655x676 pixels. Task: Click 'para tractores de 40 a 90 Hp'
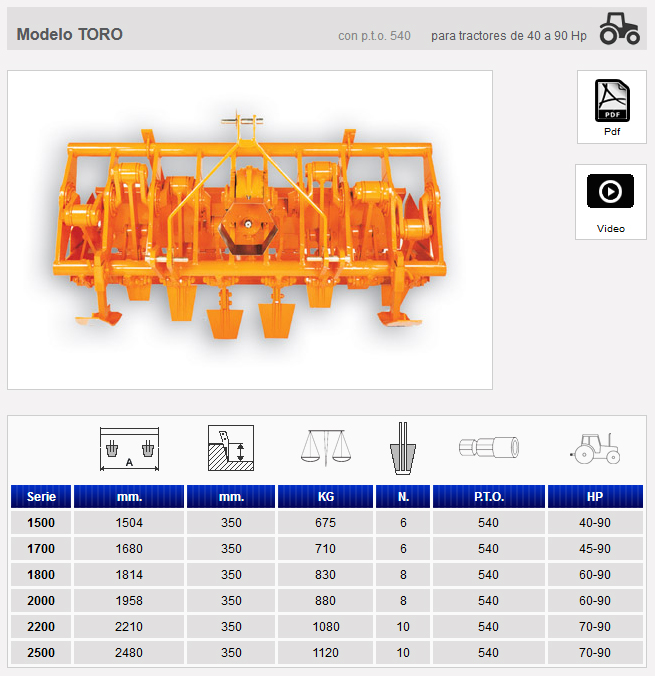point(509,36)
